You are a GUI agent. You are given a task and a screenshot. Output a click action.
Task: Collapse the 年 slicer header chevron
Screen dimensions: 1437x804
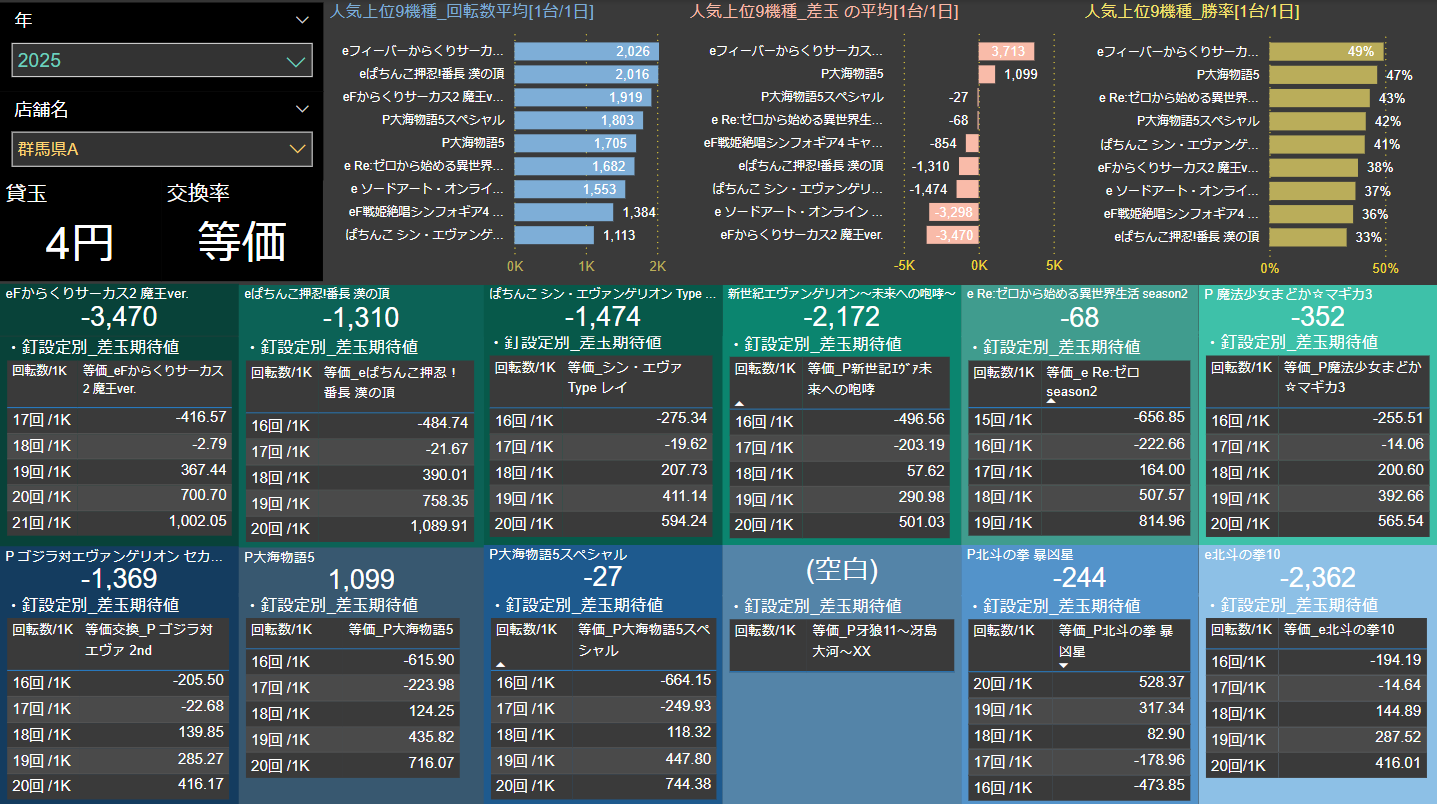[302, 20]
